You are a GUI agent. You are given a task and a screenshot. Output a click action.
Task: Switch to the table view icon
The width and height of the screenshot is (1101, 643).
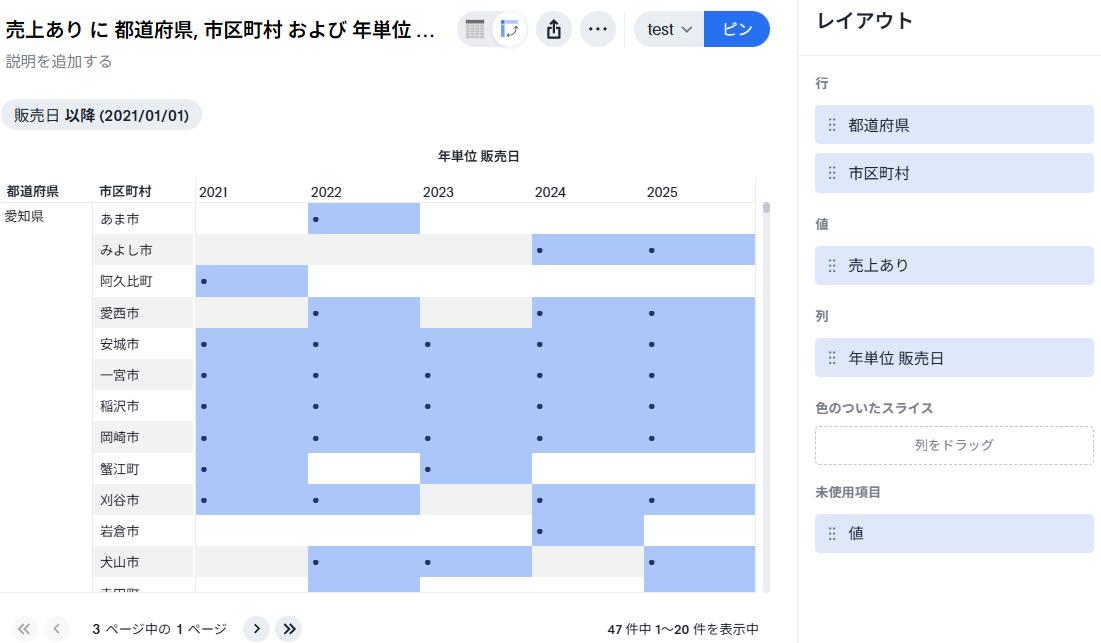(x=475, y=30)
